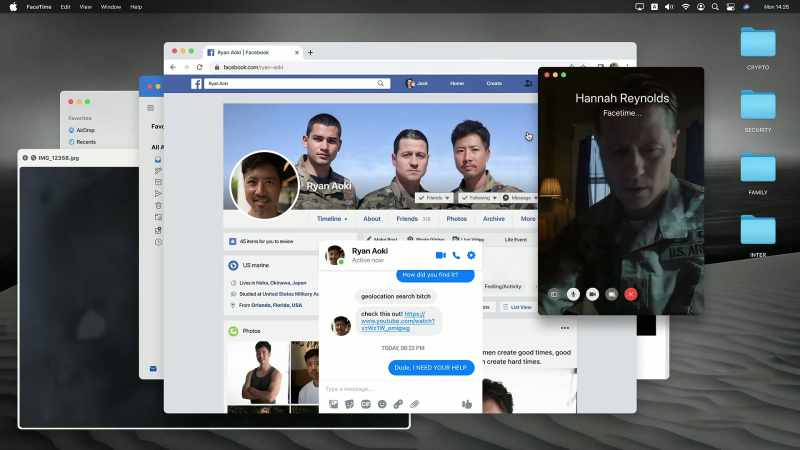Screen dimensions: 800x450
Task: Expand the Timeline dropdown tab
Action: pyautogui.click(x=332, y=219)
